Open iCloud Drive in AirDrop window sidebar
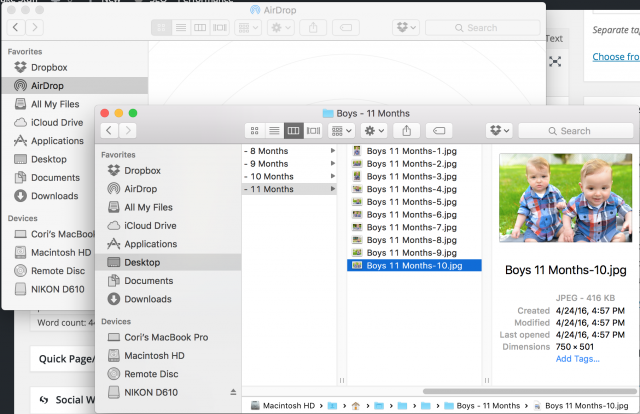The image size is (640, 414). 49,122
